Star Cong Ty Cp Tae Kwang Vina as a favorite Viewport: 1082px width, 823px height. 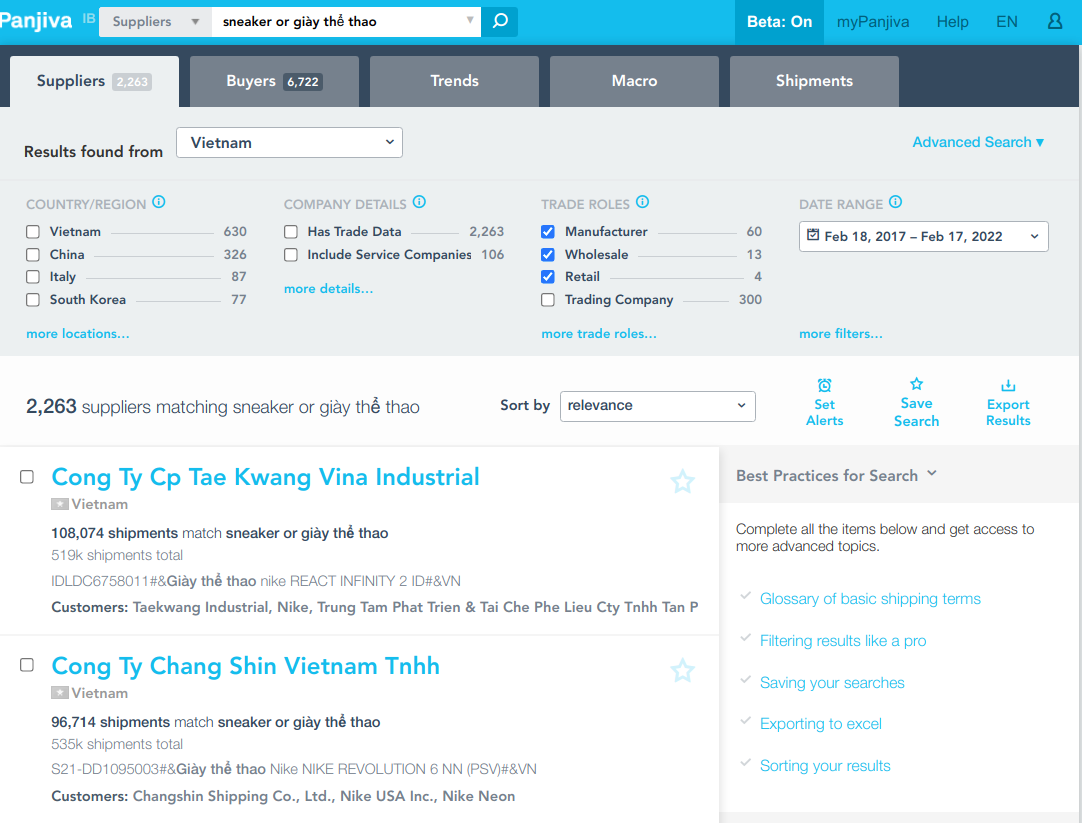point(682,482)
